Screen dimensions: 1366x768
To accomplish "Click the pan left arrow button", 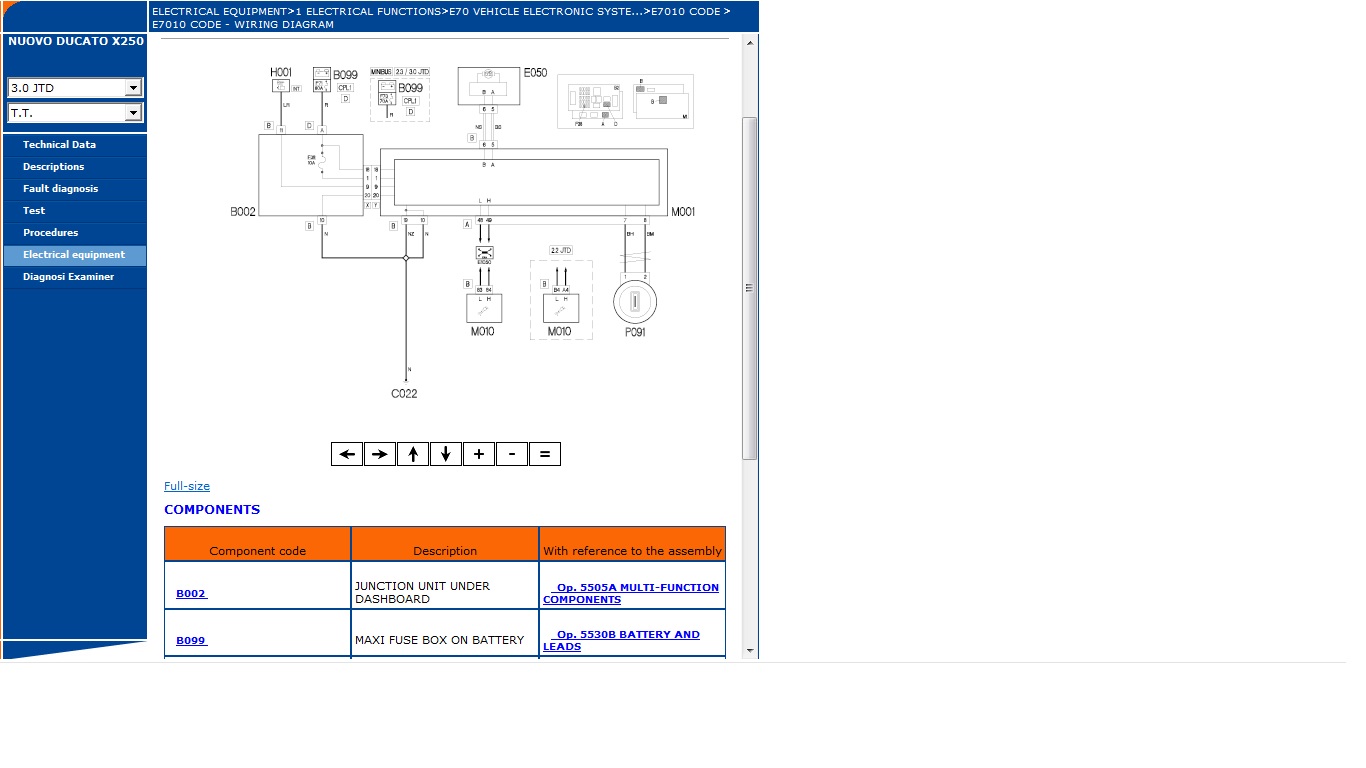I will [347, 454].
